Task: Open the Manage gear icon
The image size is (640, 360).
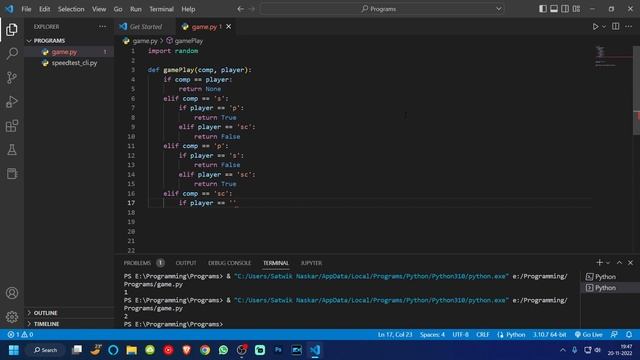Action: 12,317
